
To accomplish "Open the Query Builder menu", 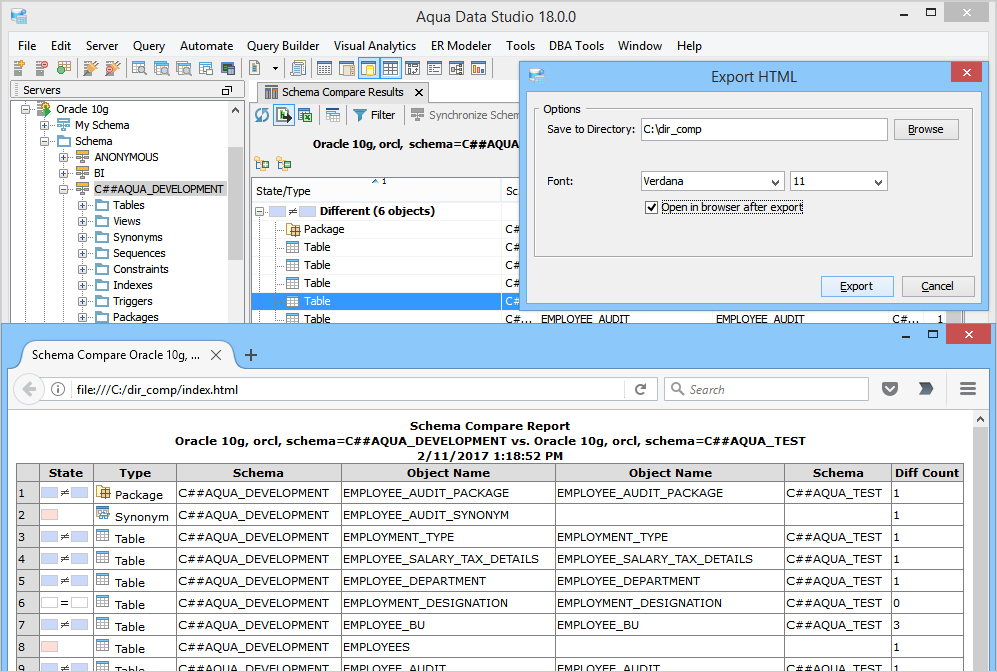I will [x=283, y=46].
